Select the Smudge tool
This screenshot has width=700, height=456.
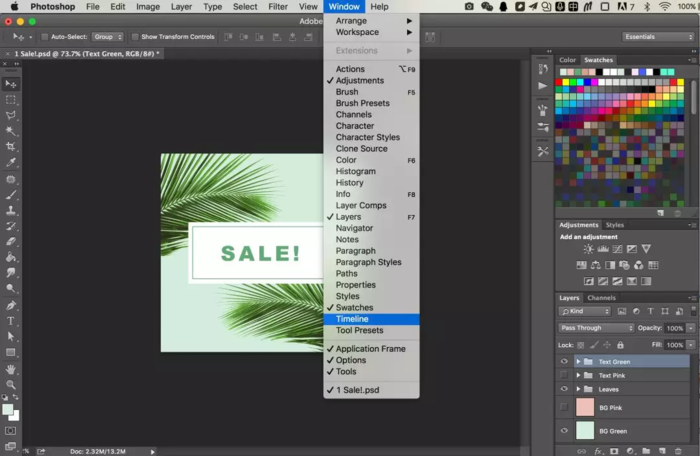pyautogui.click(x=11, y=272)
